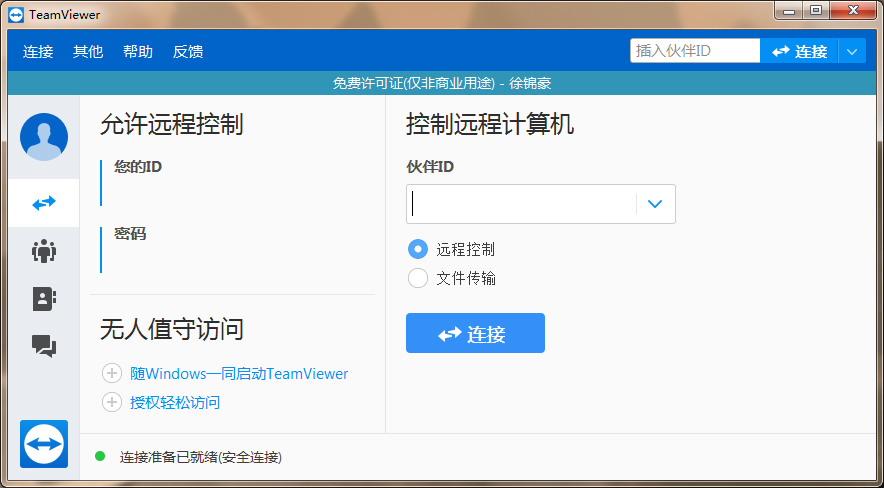Screen dimensions: 884x488
Task: Click the 免费许可证(仅非商业用途) banner text
Action: 414,83
